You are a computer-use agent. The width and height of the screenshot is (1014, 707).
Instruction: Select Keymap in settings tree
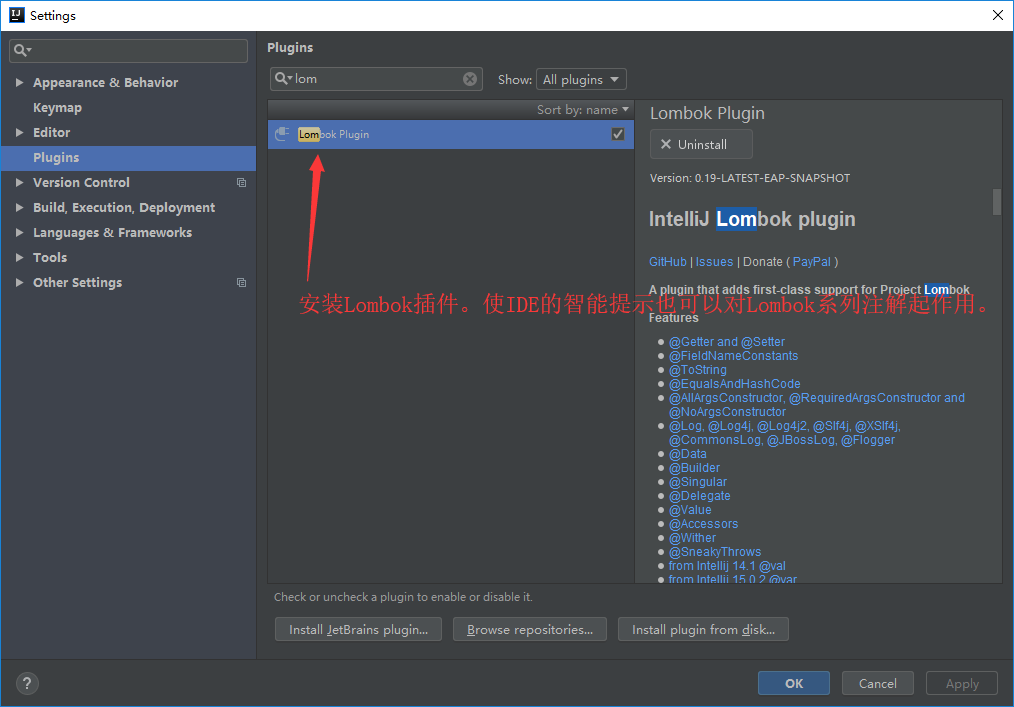coord(58,107)
